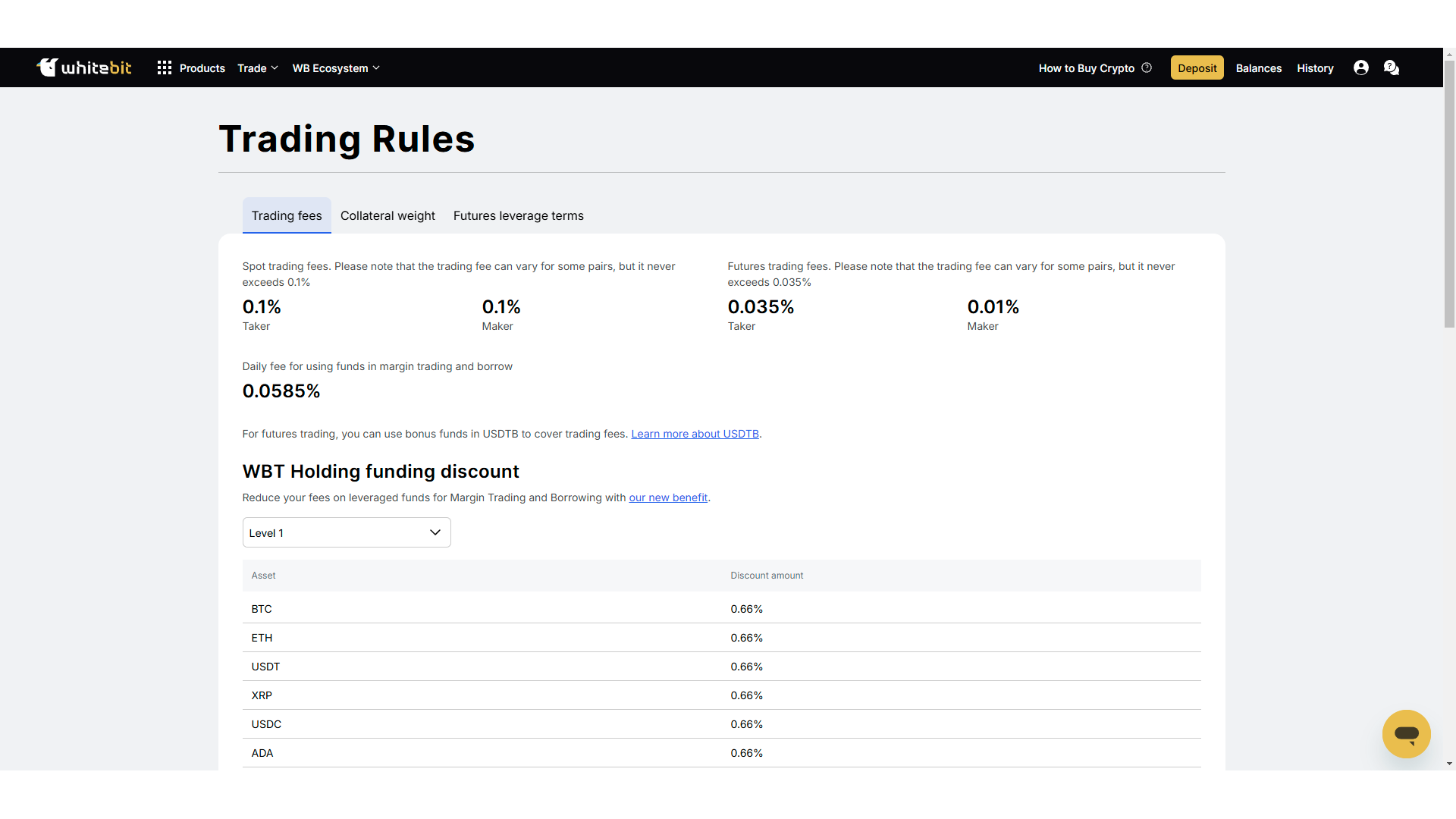Screen dimensions: 1456x819
Task: Open the Products menu
Action: [x=202, y=68]
